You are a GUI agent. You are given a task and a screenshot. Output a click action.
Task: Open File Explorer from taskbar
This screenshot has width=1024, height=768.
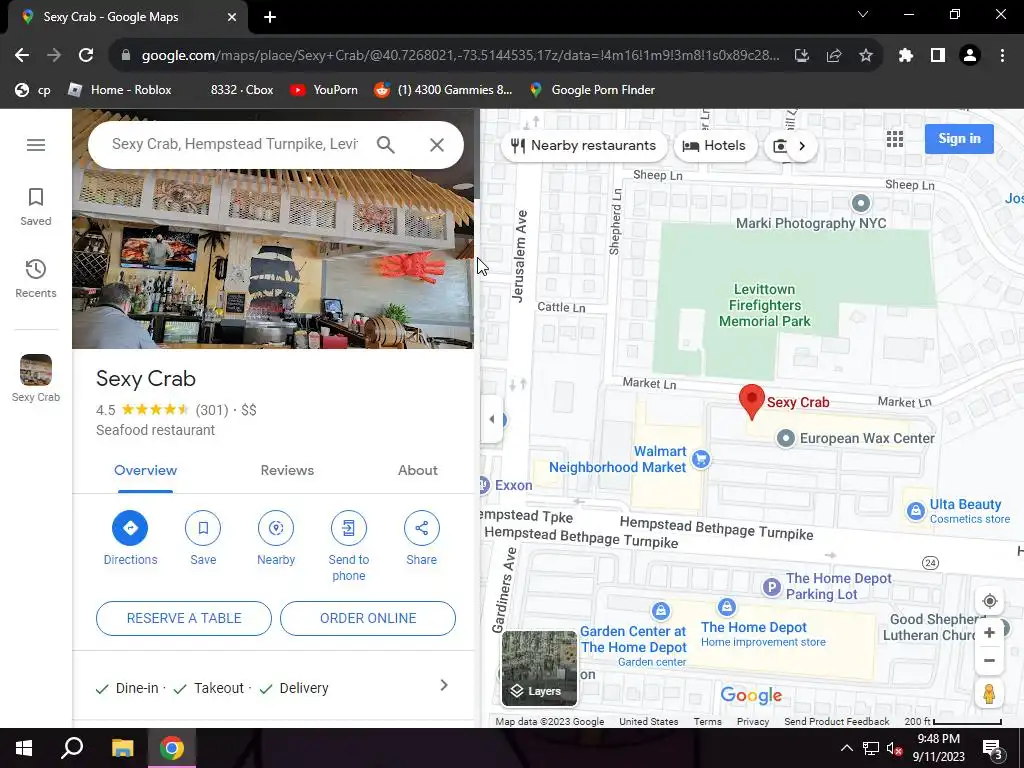click(122, 748)
